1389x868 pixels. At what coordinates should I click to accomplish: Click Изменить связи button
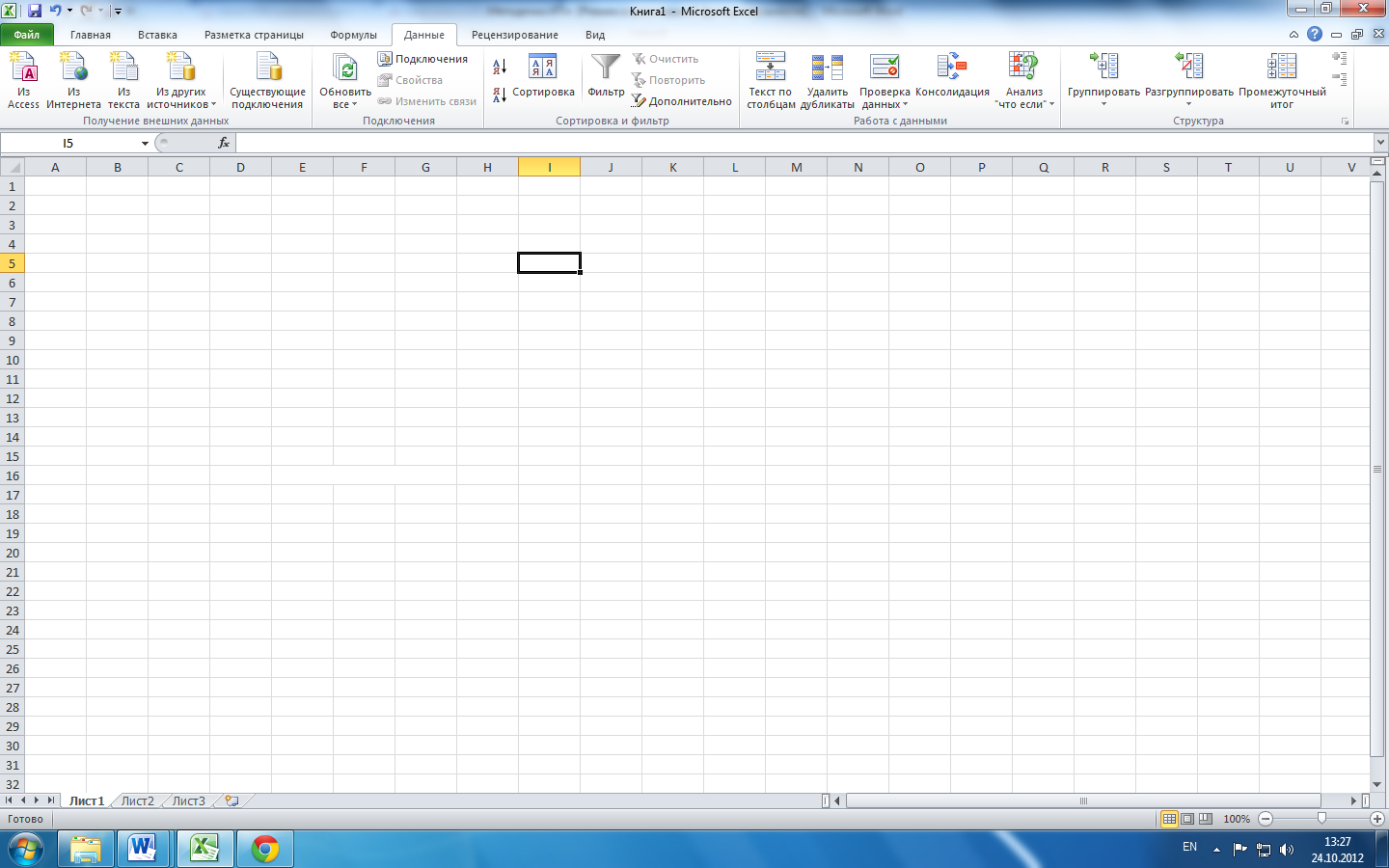[427, 101]
